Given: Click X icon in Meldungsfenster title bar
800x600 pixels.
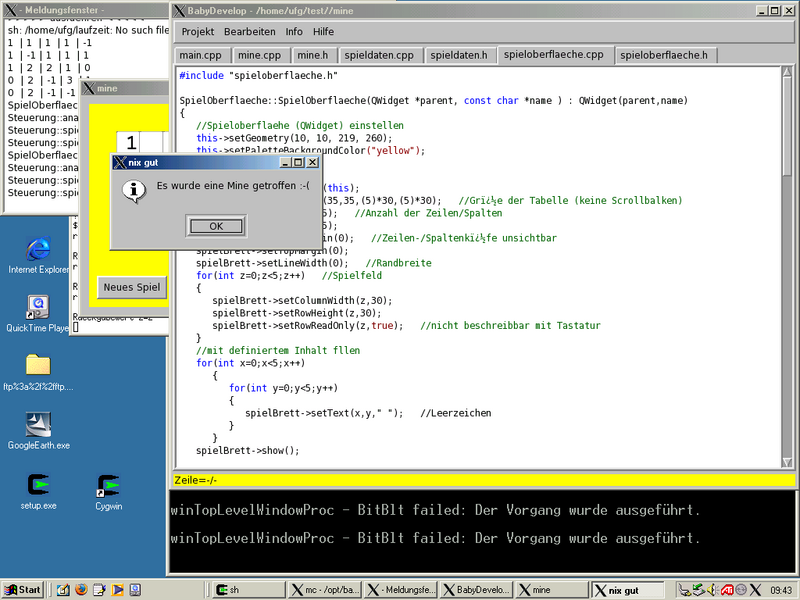Looking at the screenshot, I should point(10,10).
